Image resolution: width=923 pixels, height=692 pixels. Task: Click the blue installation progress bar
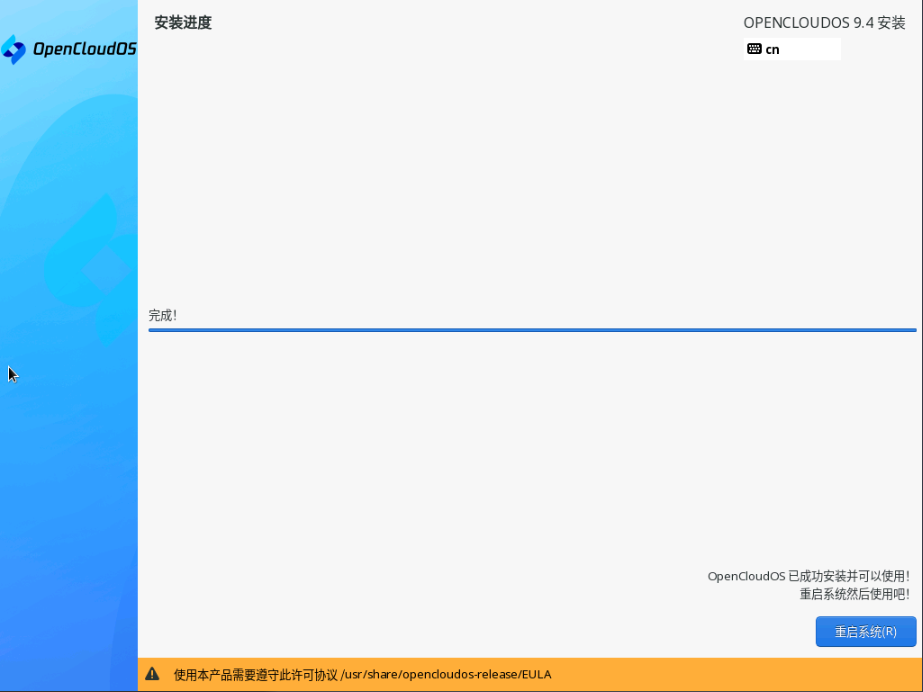[531, 330]
